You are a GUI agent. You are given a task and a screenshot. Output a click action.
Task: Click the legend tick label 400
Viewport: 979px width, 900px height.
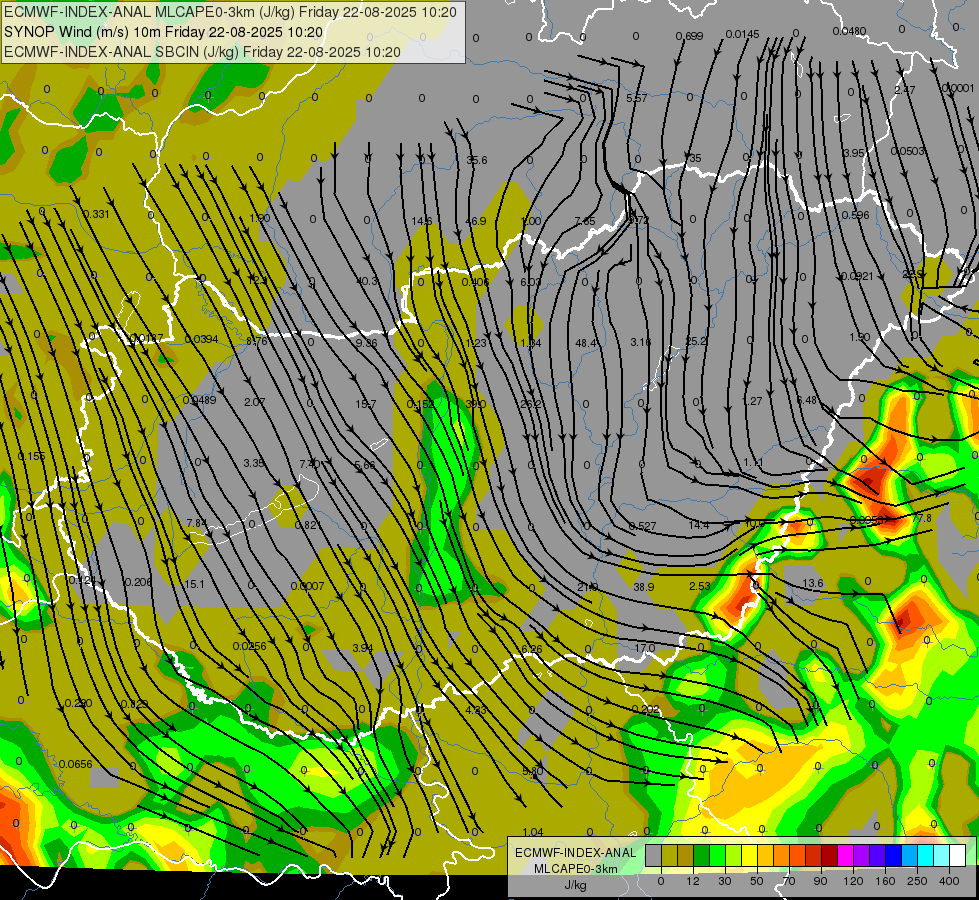[948, 881]
